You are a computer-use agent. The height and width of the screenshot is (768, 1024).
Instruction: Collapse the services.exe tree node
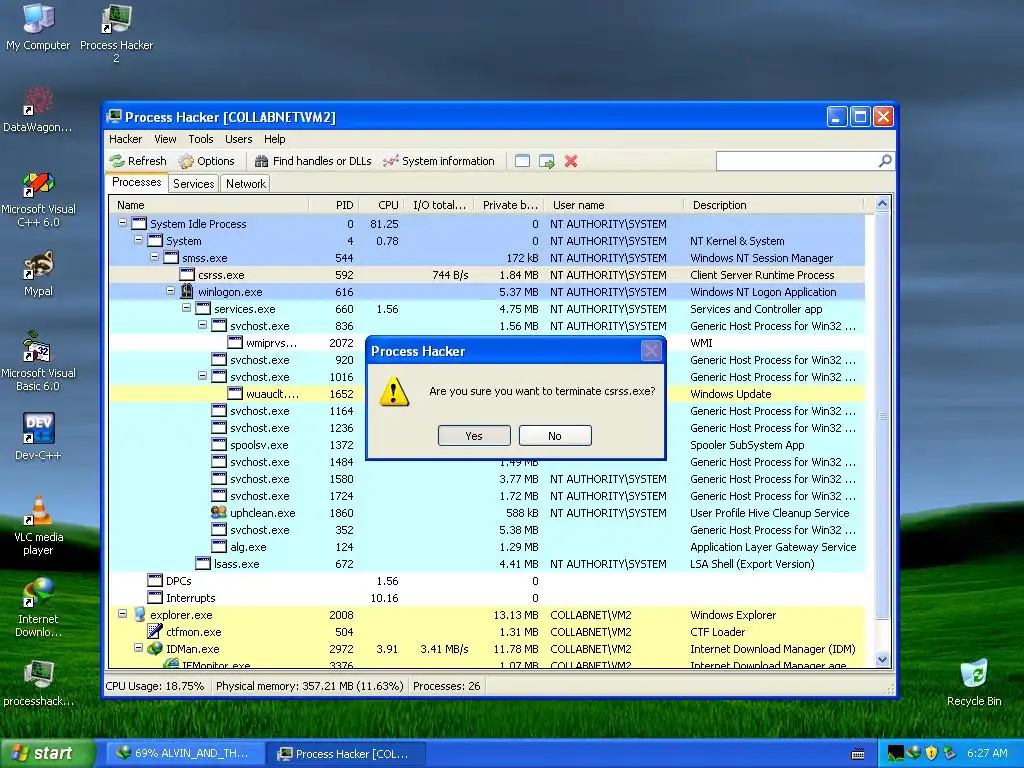point(187,308)
